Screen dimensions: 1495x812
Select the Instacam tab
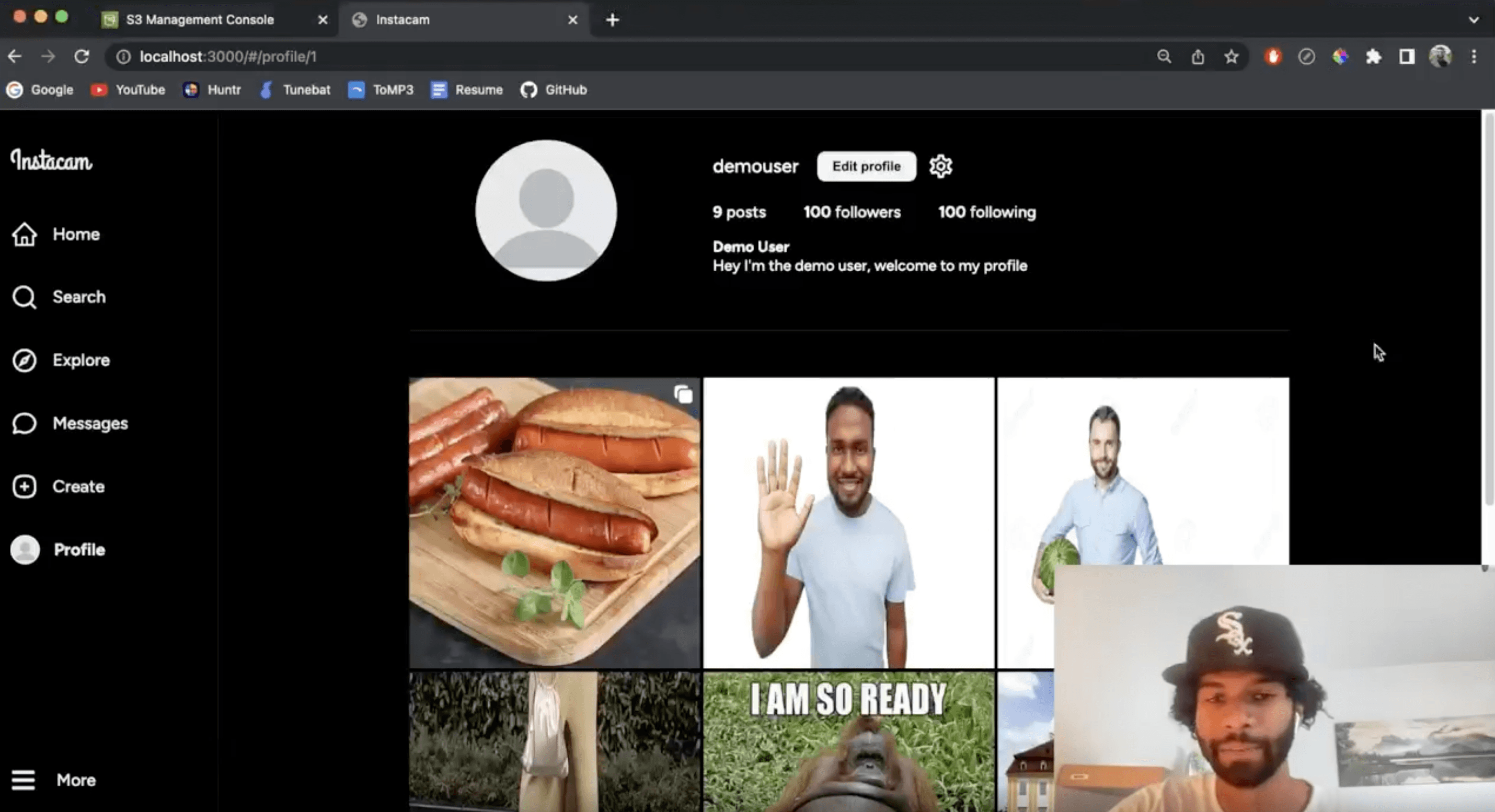[x=464, y=20]
